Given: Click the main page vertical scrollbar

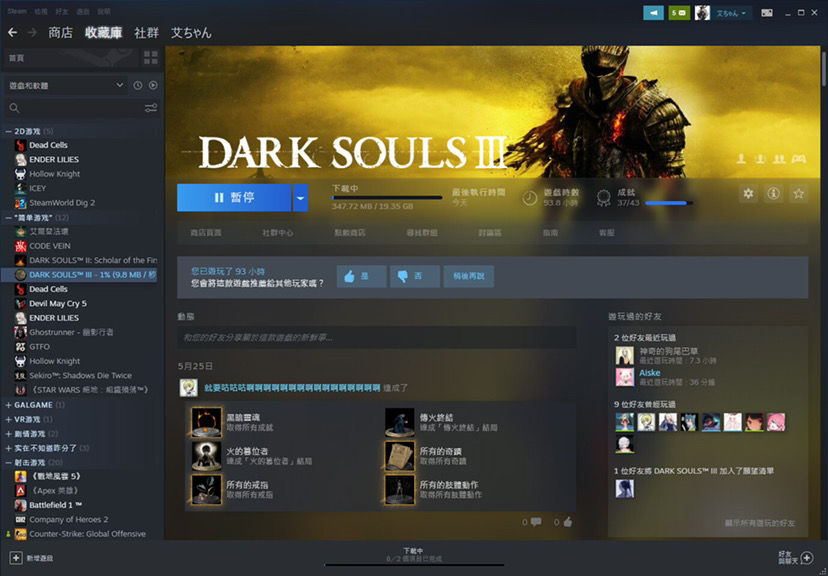Looking at the screenshot, I should (x=823, y=69).
